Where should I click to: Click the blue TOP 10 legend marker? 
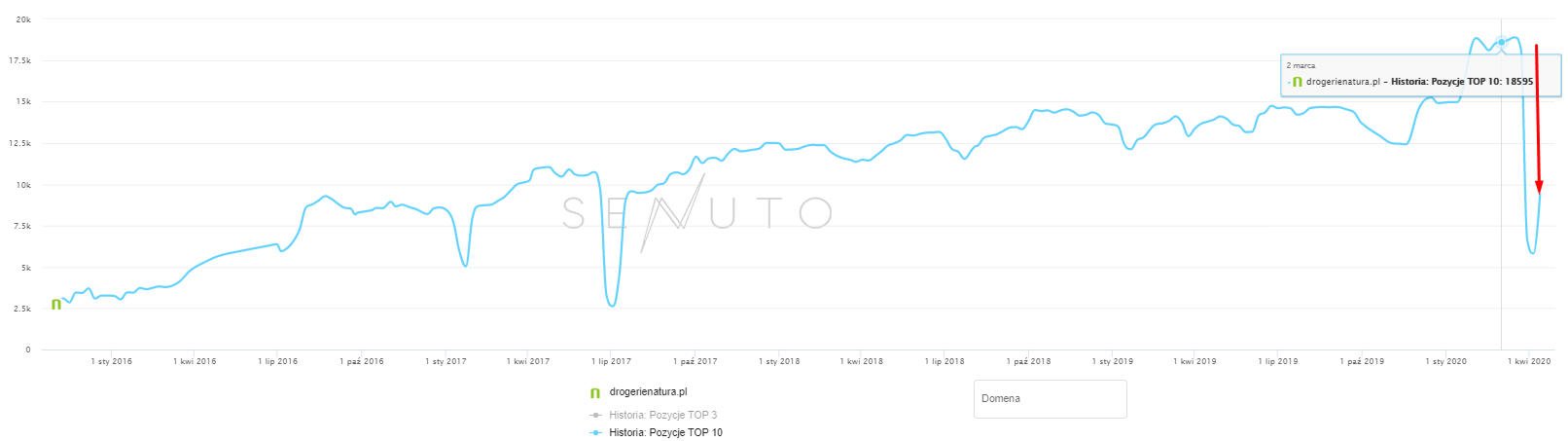[595, 432]
